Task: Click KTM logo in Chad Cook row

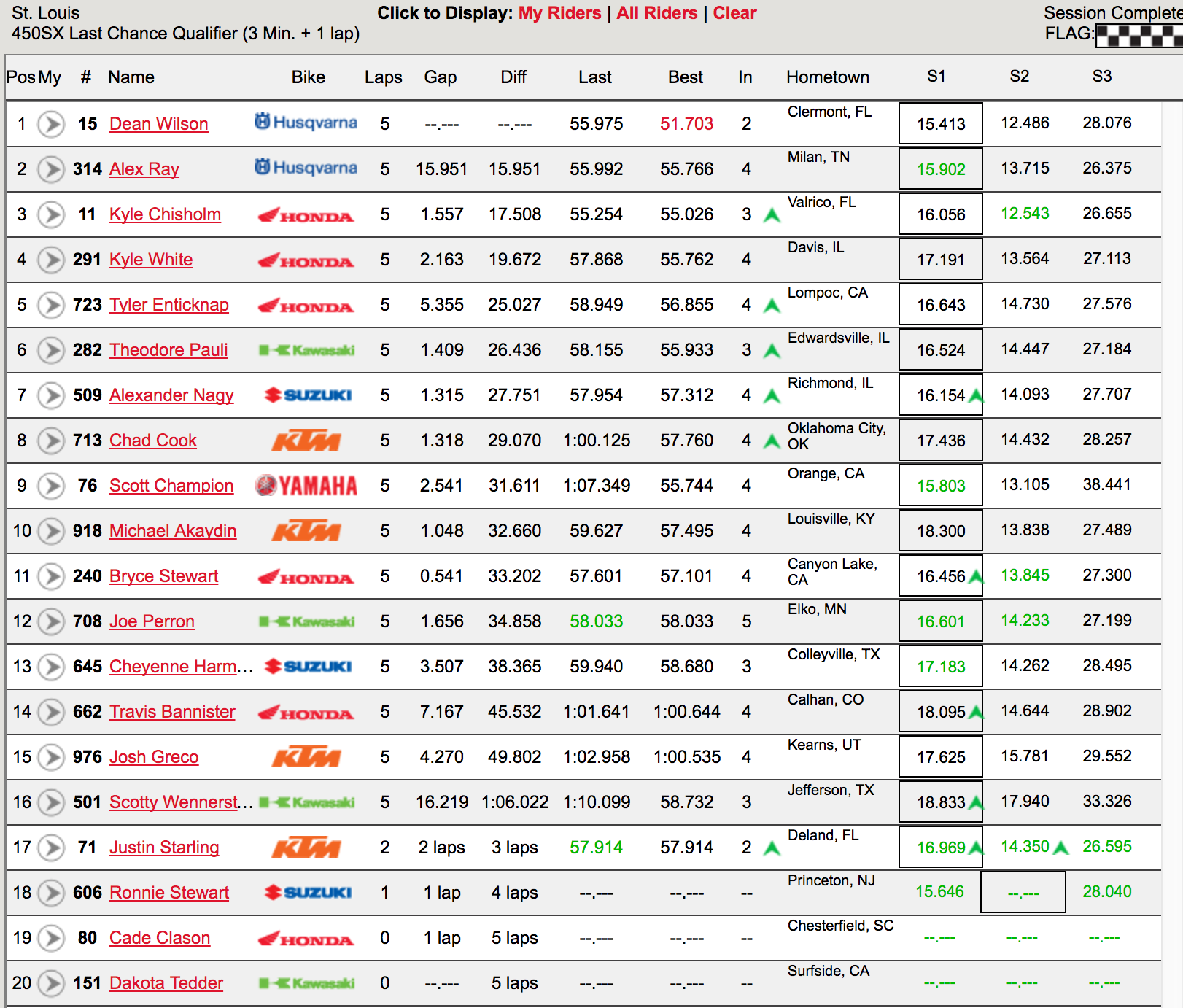Action: pyautogui.click(x=306, y=441)
